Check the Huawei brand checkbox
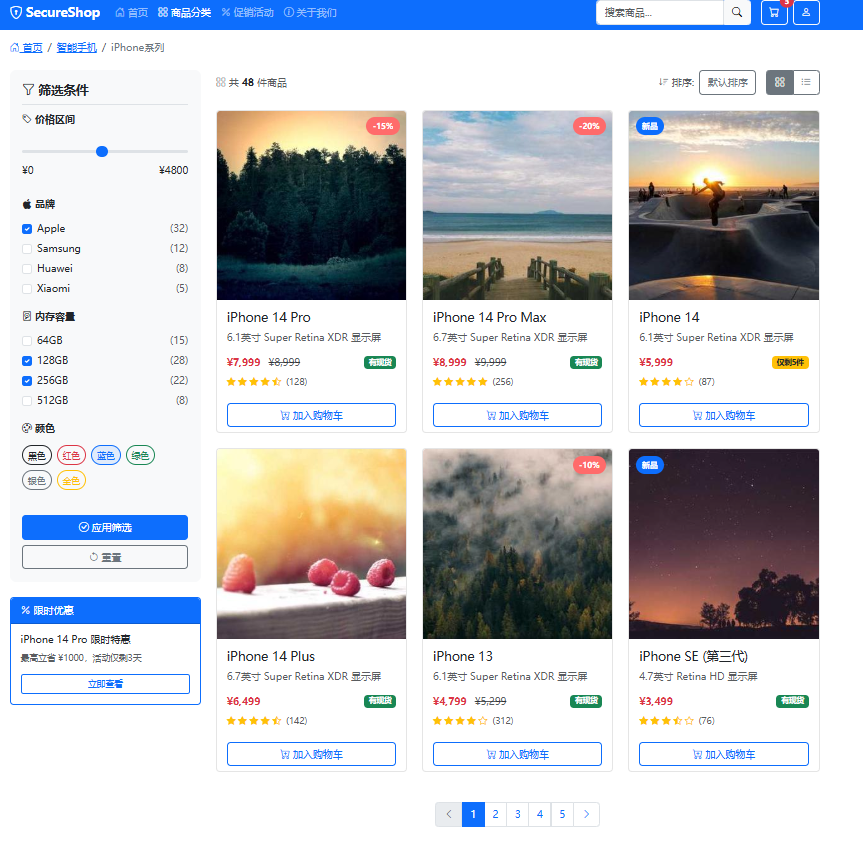863x843 pixels. [x=27, y=269]
